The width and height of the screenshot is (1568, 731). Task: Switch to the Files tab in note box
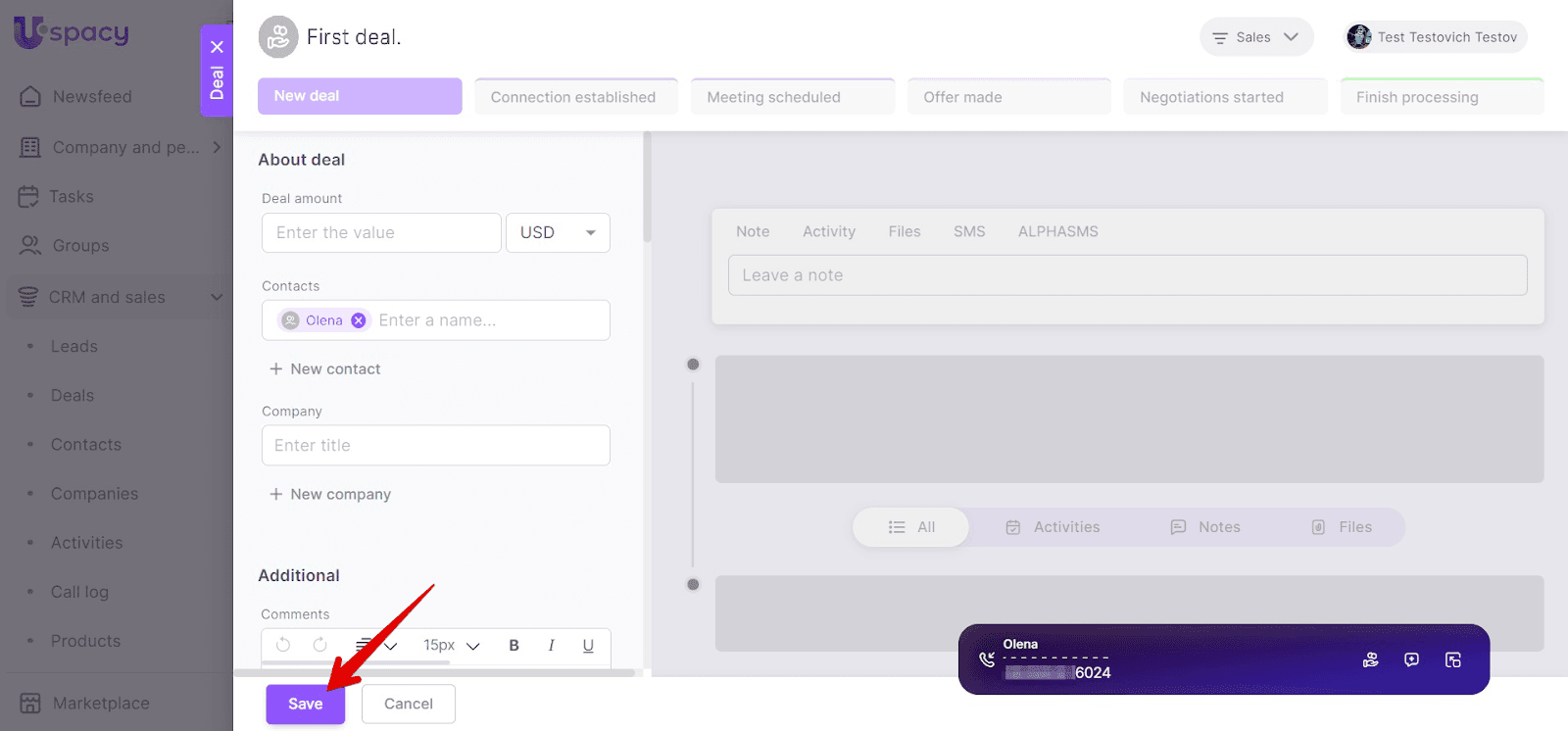point(905,231)
